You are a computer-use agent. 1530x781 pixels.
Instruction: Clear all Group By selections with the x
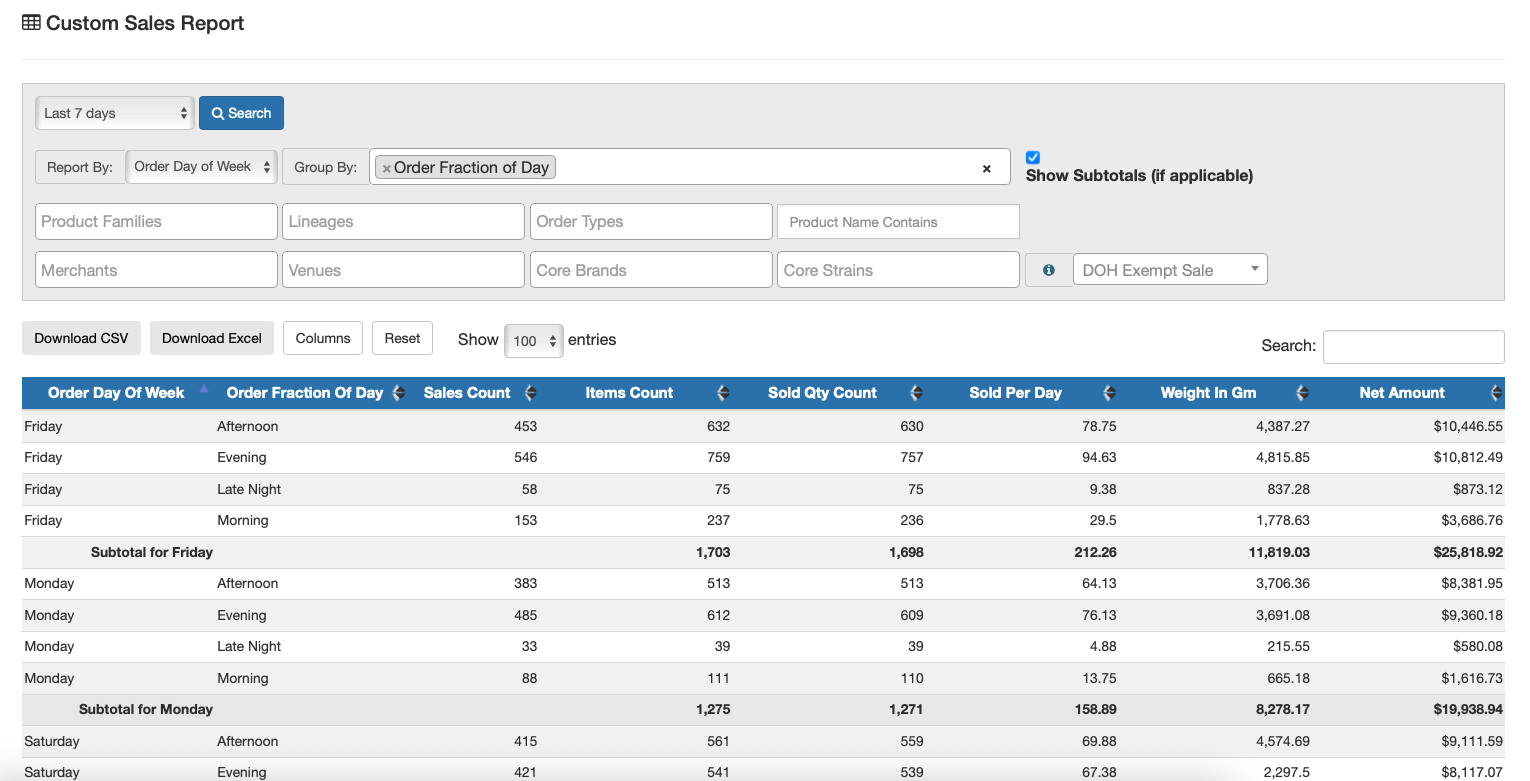point(986,168)
